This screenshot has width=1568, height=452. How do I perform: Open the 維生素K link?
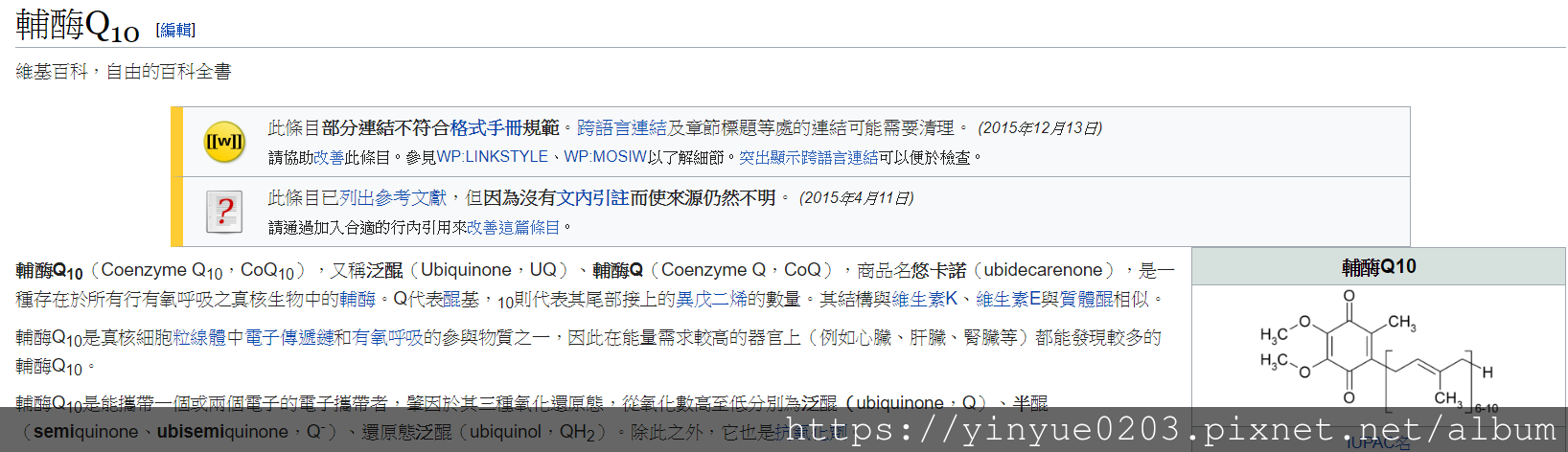(x=924, y=299)
